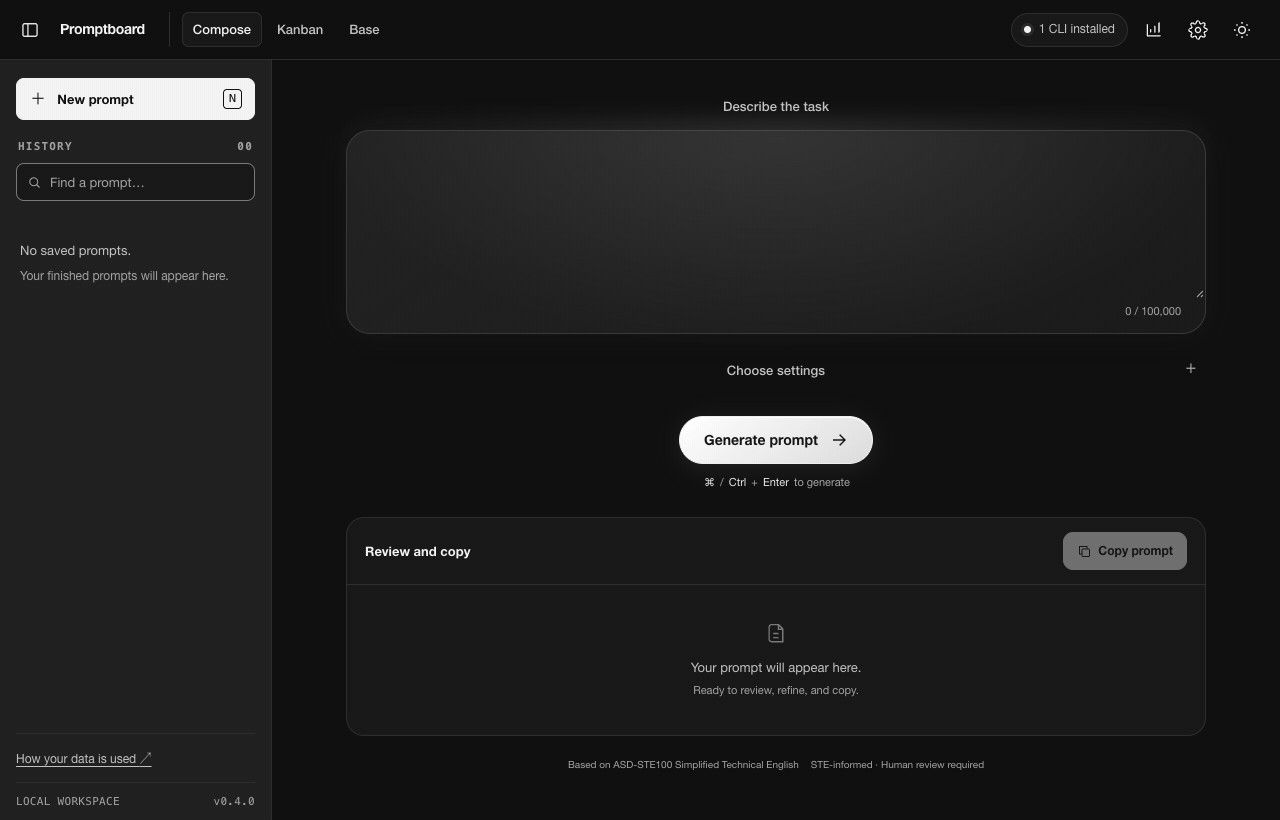Toggle light/dark theme sun icon
Viewport: 1280px width, 820px height.
click(1242, 30)
